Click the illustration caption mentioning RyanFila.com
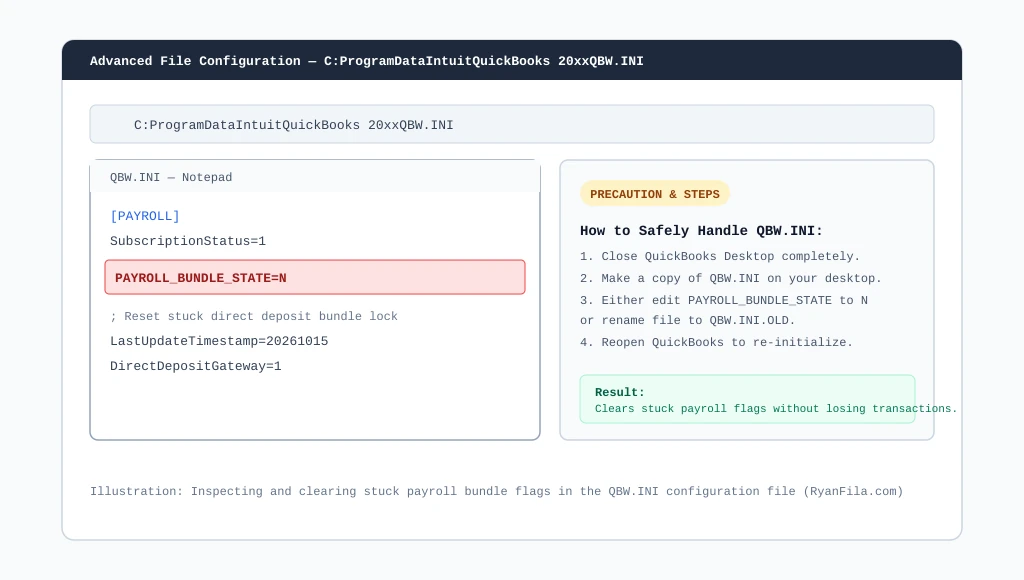The image size is (1024, 580). click(x=496, y=491)
